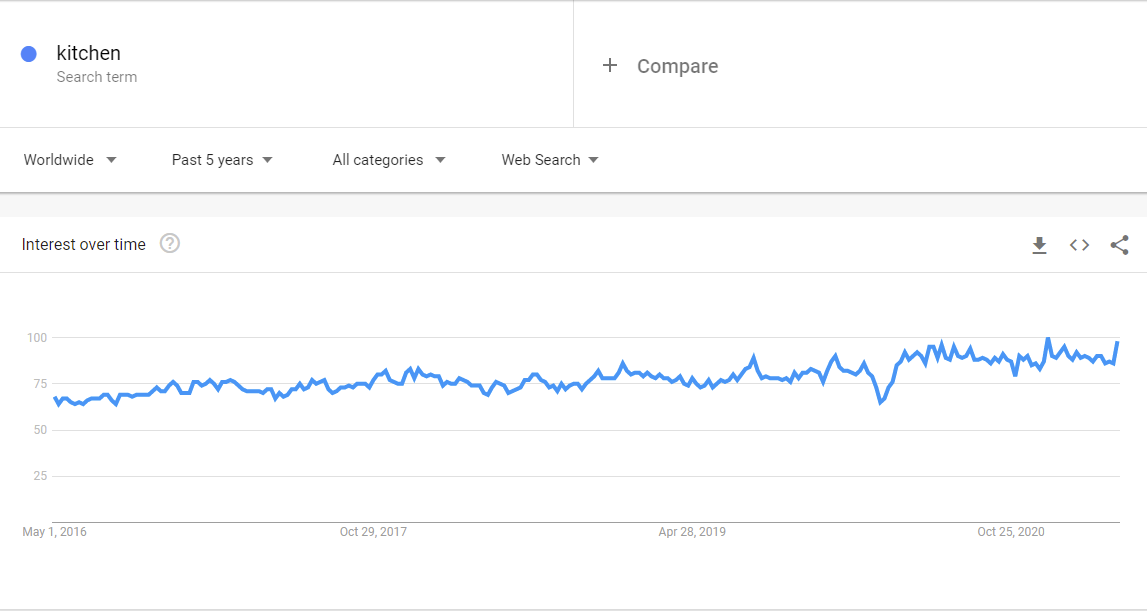The width and height of the screenshot is (1147, 611).
Task: Click the Oct 29, 2017 axis label
Action: (x=373, y=532)
